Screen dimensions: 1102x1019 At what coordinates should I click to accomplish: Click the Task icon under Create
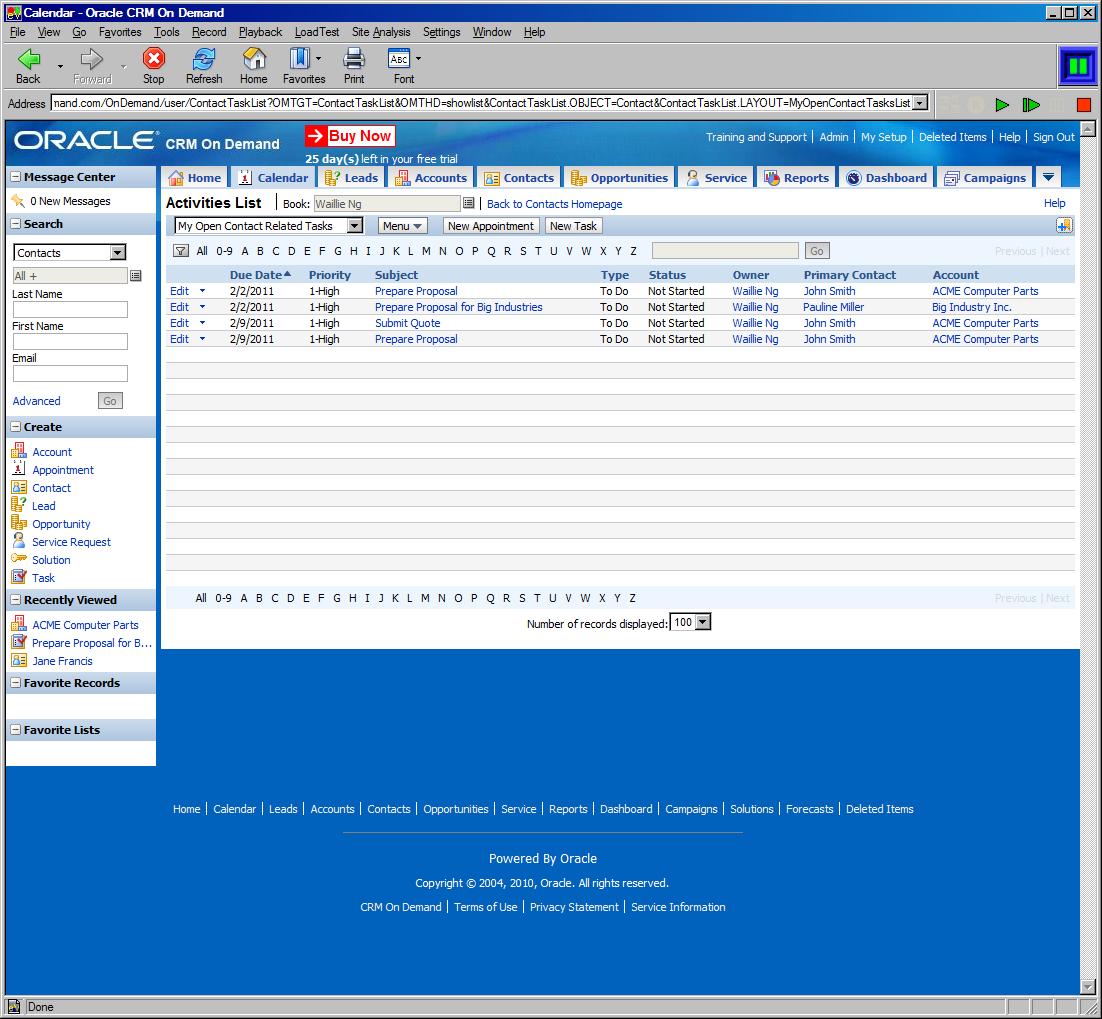(x=19, y=577)
